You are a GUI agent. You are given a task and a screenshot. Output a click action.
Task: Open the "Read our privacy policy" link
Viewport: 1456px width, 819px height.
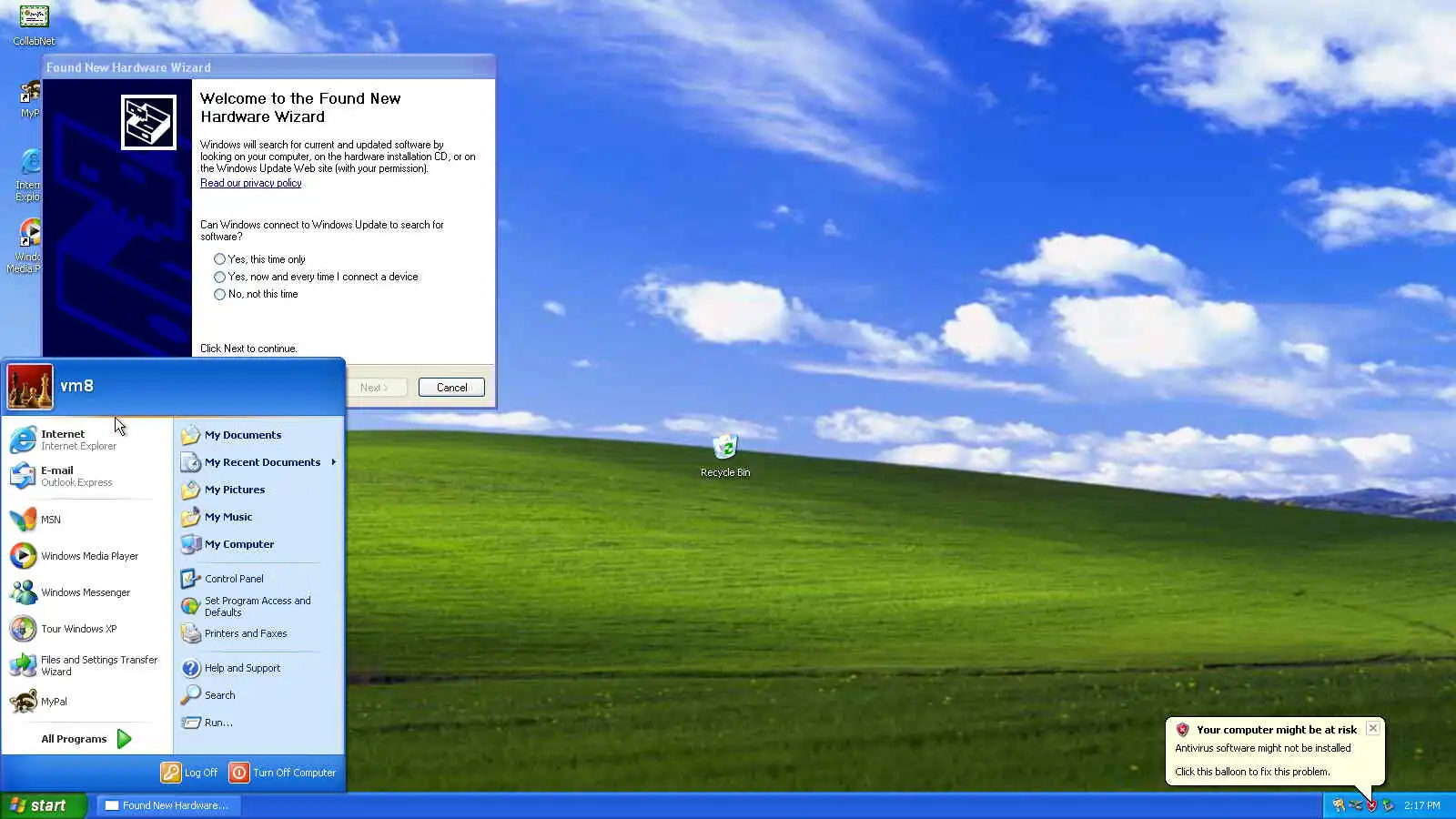point(251,183)
